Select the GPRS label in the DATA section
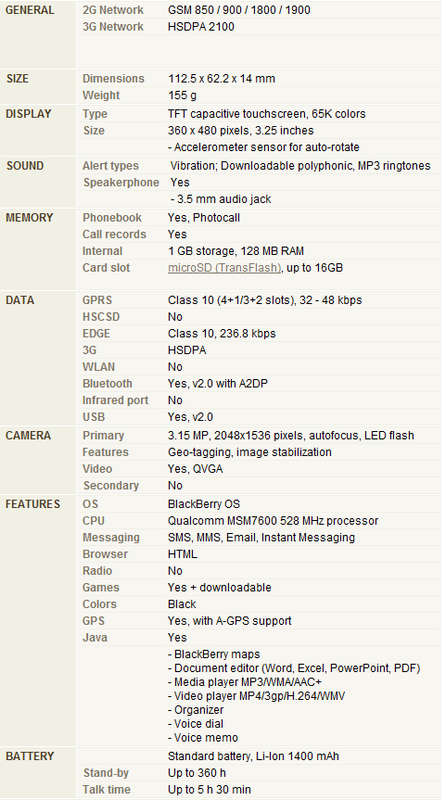The height and width of the screenshot is (800, 446). tap(97, 300)
